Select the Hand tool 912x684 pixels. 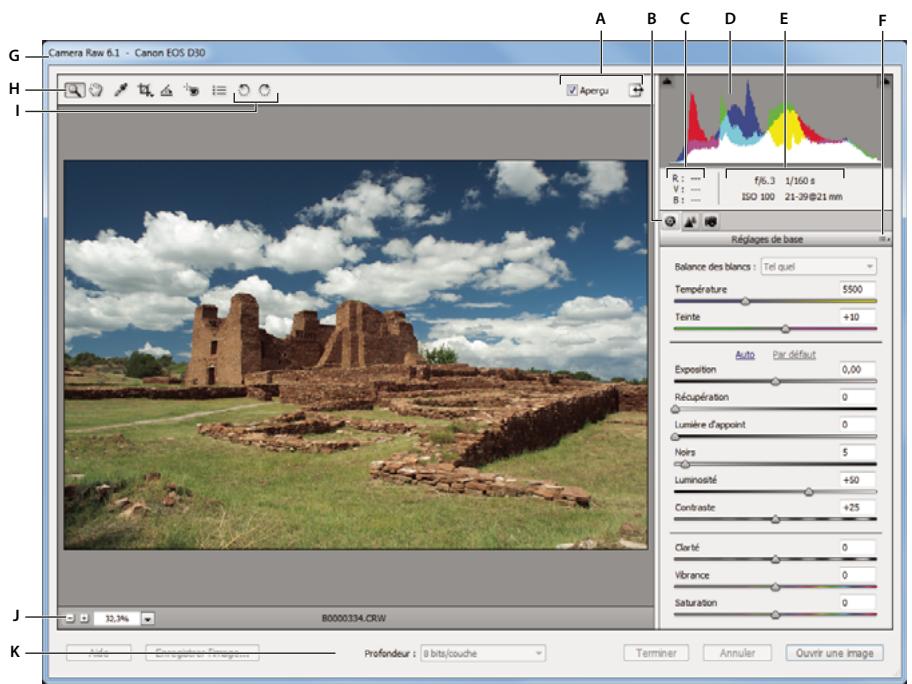pyautogui.click(x=96, y=90)
